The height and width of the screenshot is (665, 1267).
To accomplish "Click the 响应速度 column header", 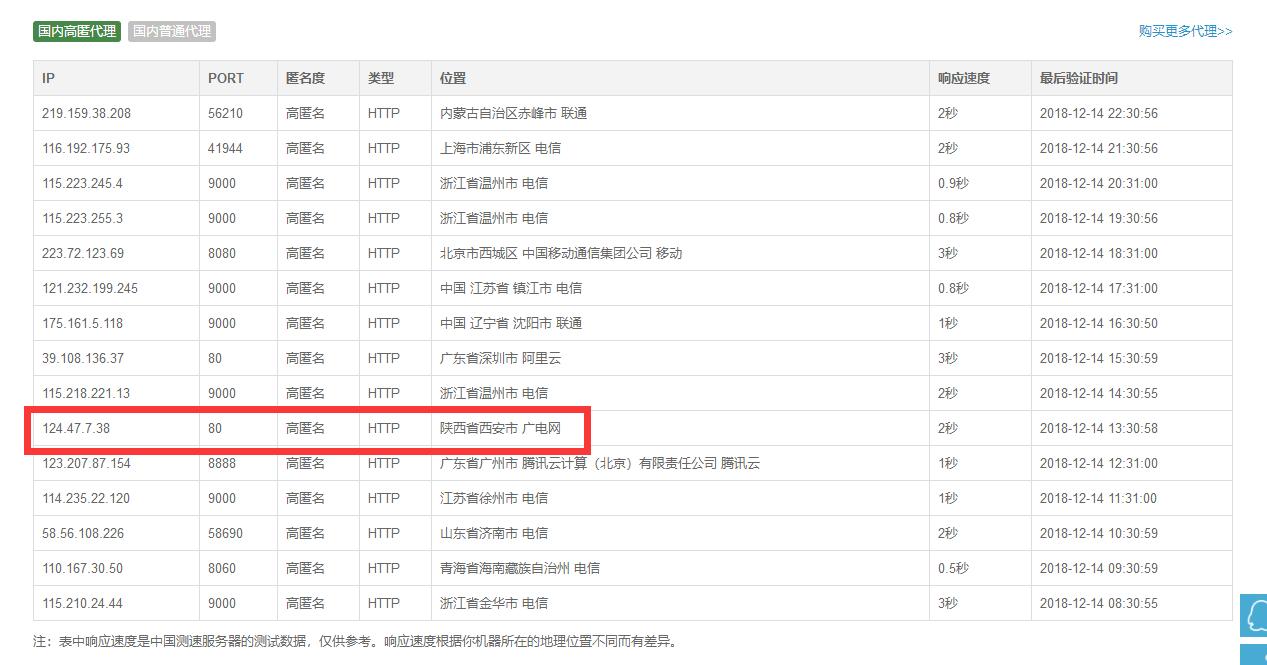I will [958, 78].
